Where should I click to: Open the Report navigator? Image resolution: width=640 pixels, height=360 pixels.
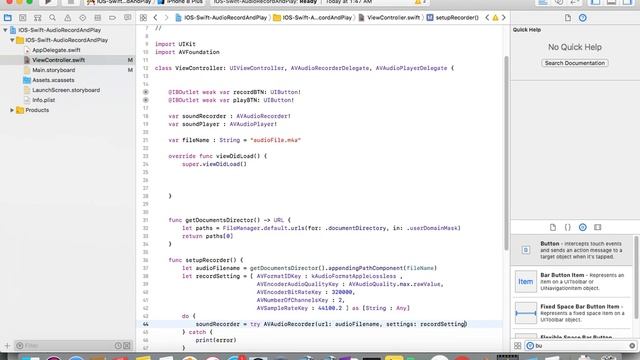point(127,18)
